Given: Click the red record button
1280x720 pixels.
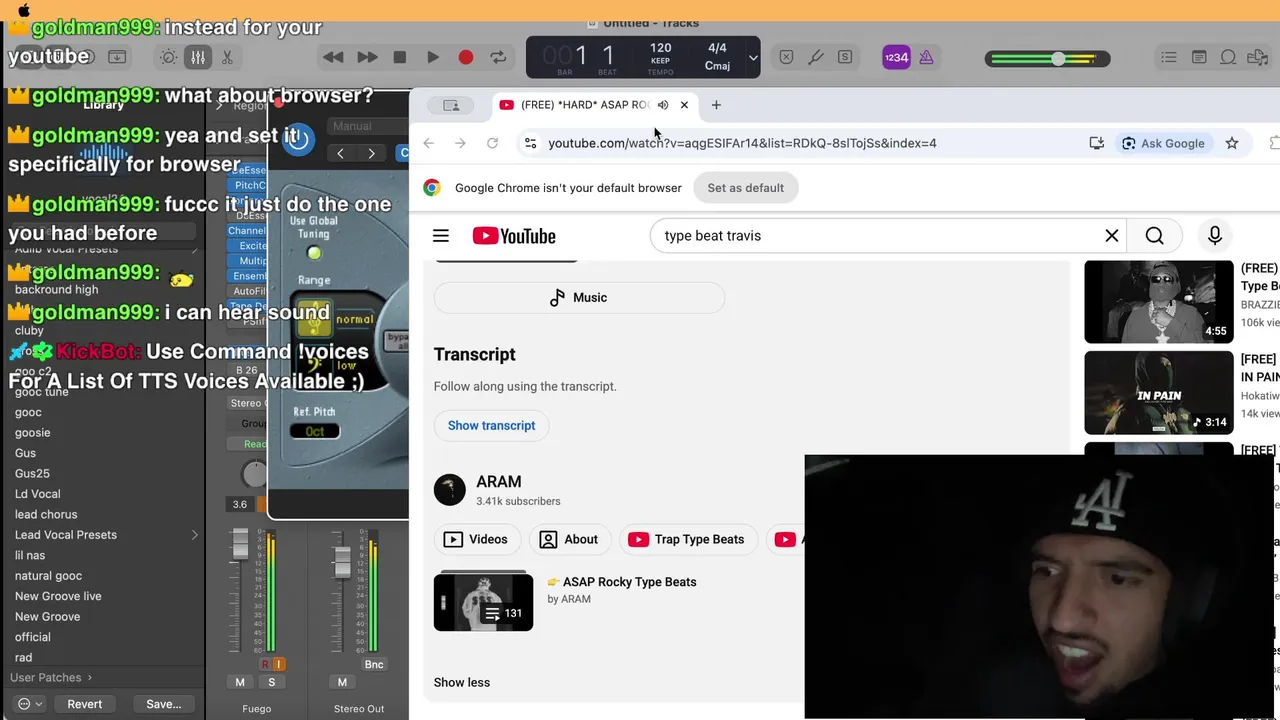Looking at the screenshot, I should (x=466, y=57).
